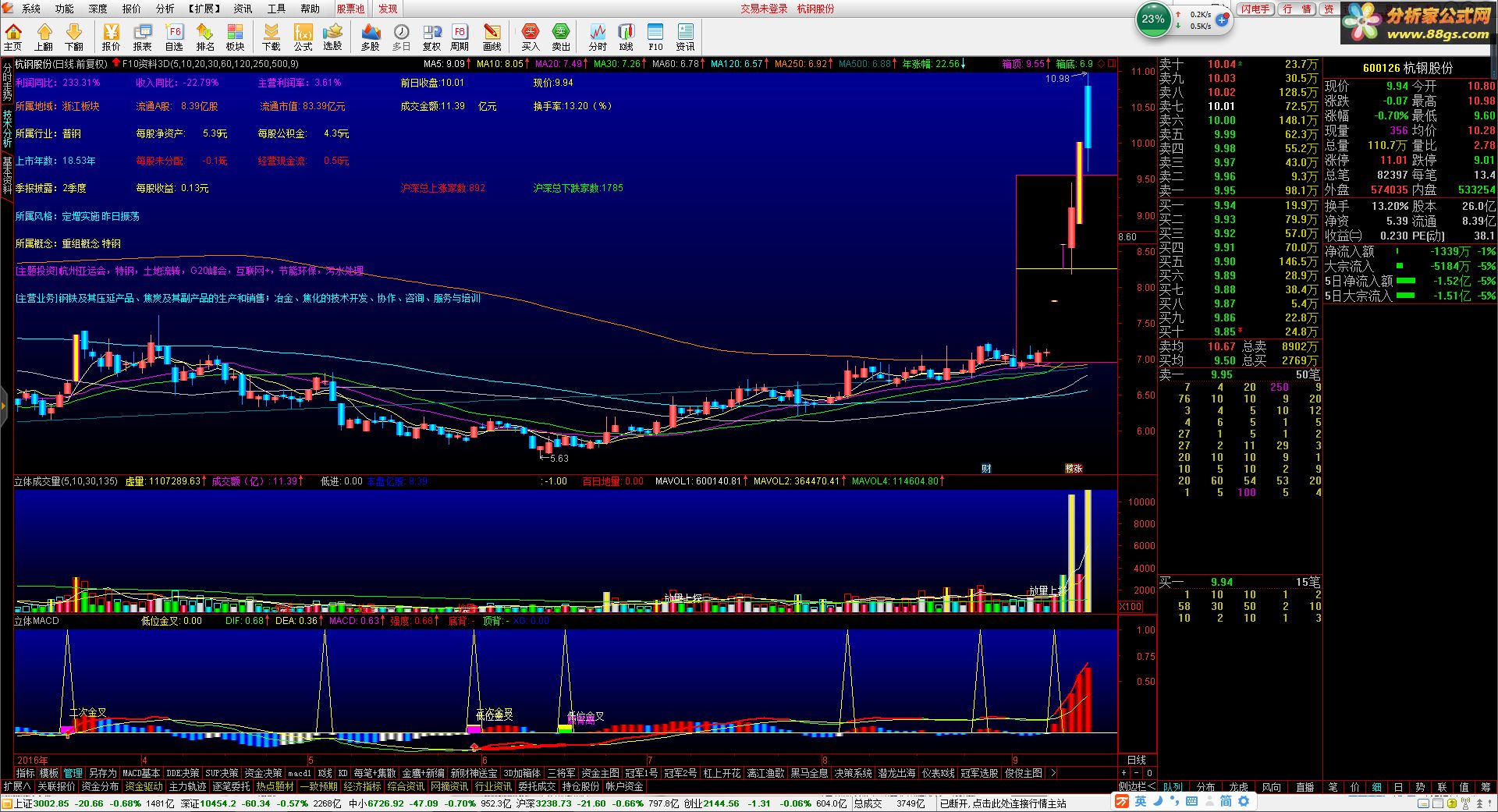
Task: Select the 直播 side panel tab
Action: [1305, 787]
